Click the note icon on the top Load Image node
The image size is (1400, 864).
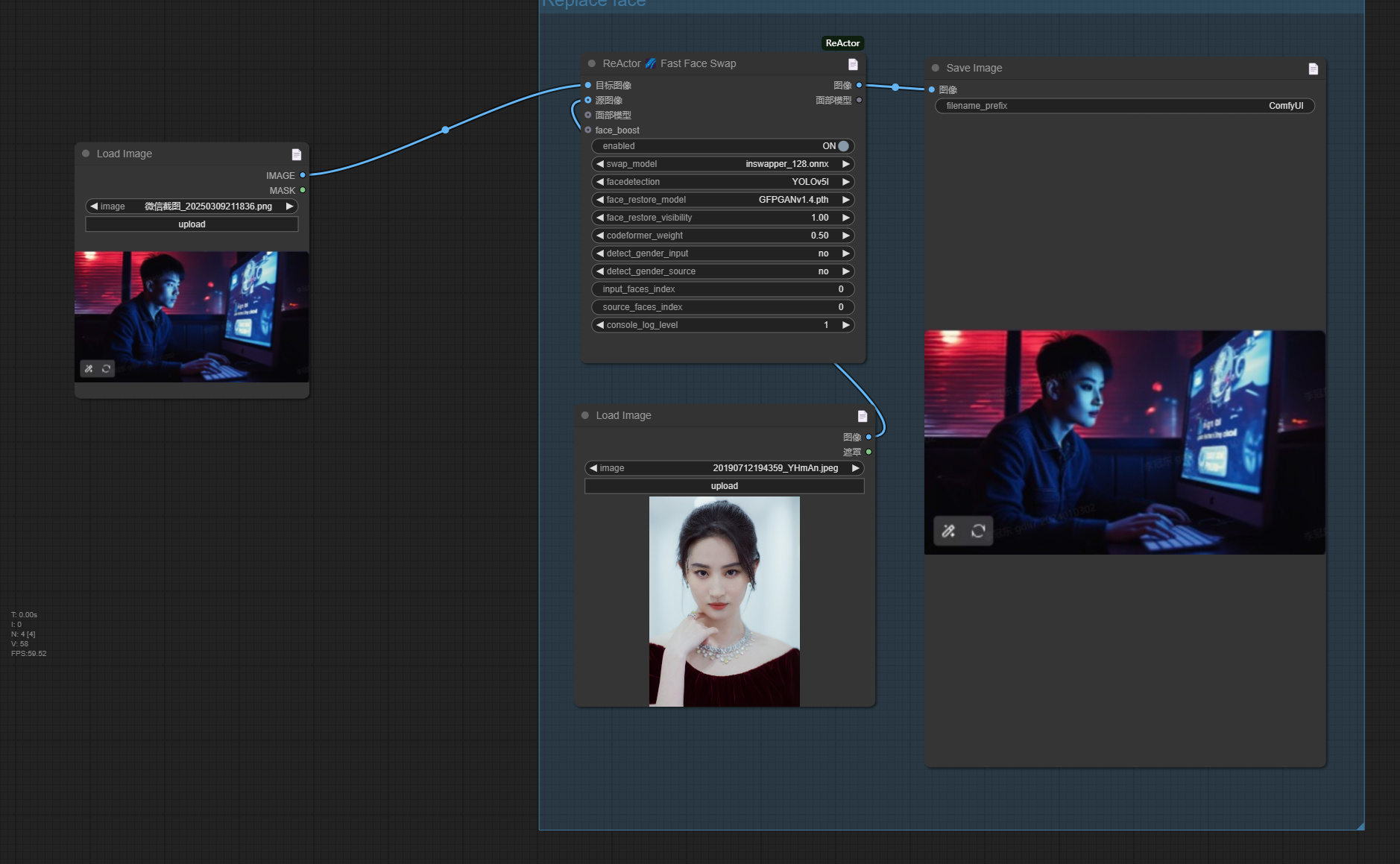coord(296,154)
